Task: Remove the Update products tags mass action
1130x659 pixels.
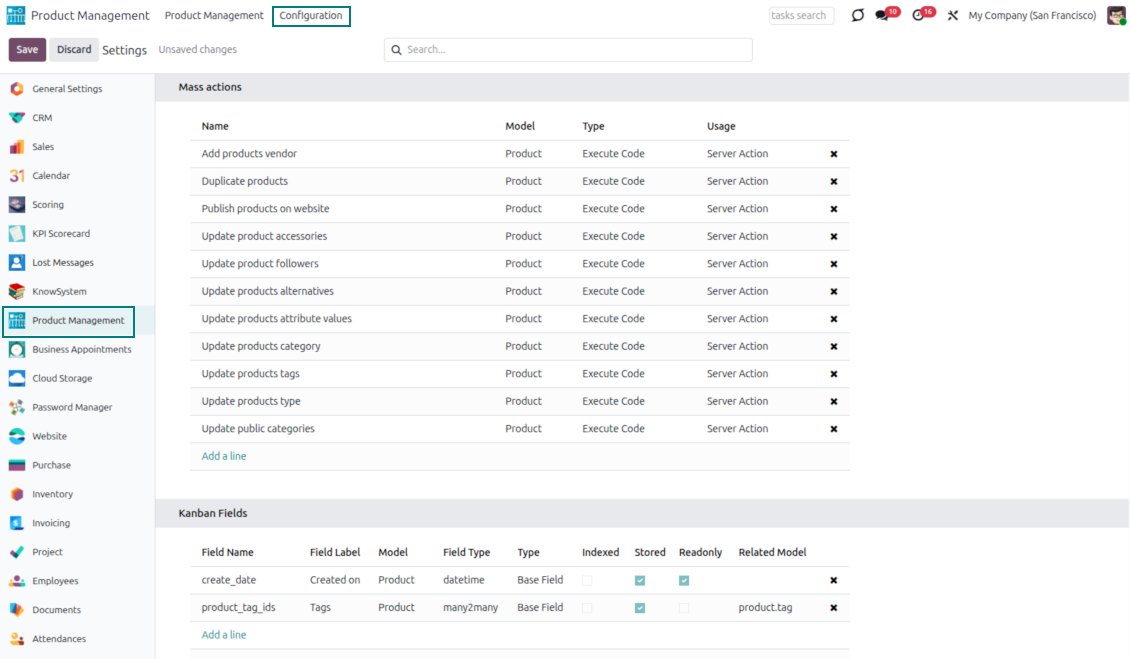Action: coord(834,374)
